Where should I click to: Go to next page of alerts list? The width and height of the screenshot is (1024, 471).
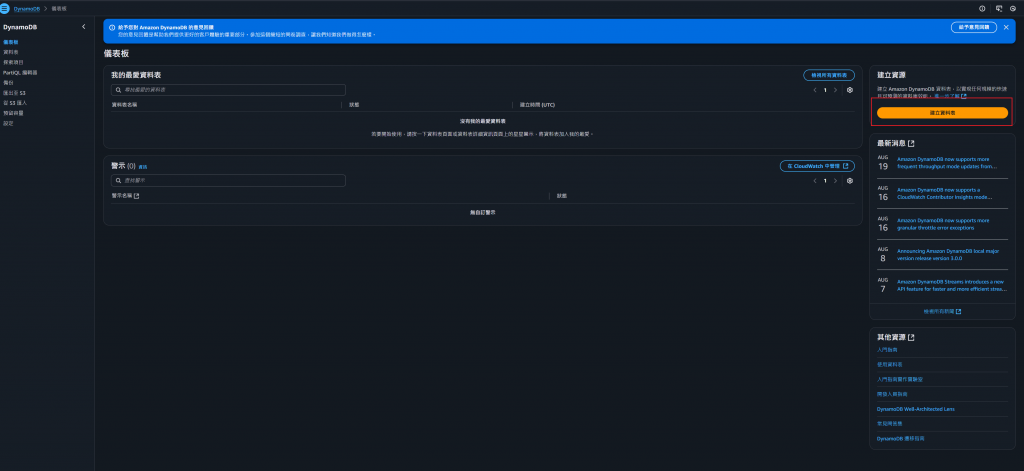(835, 181)
